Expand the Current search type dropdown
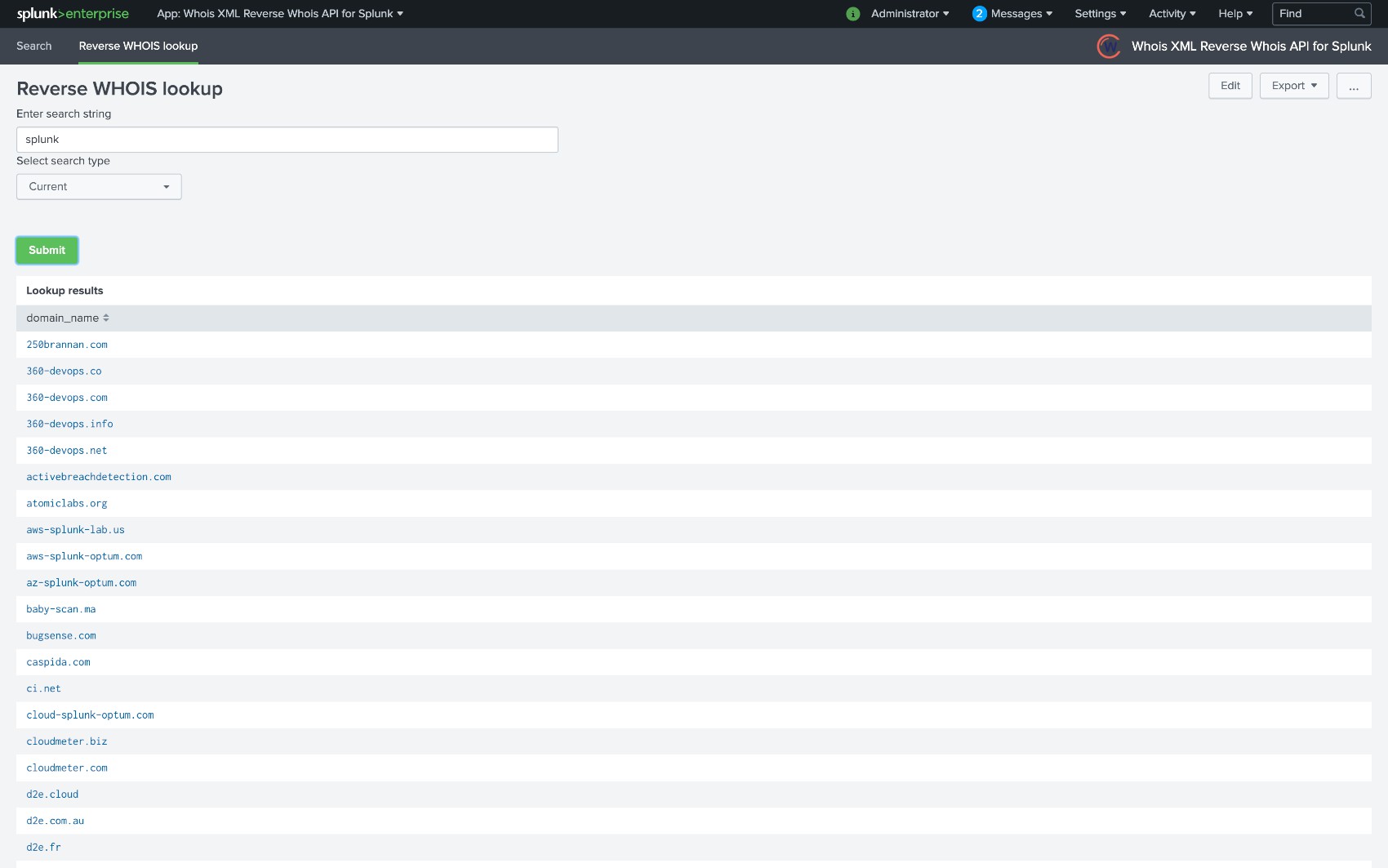The height and width of the screenshot is (868, 1388). tap(99, 187)
